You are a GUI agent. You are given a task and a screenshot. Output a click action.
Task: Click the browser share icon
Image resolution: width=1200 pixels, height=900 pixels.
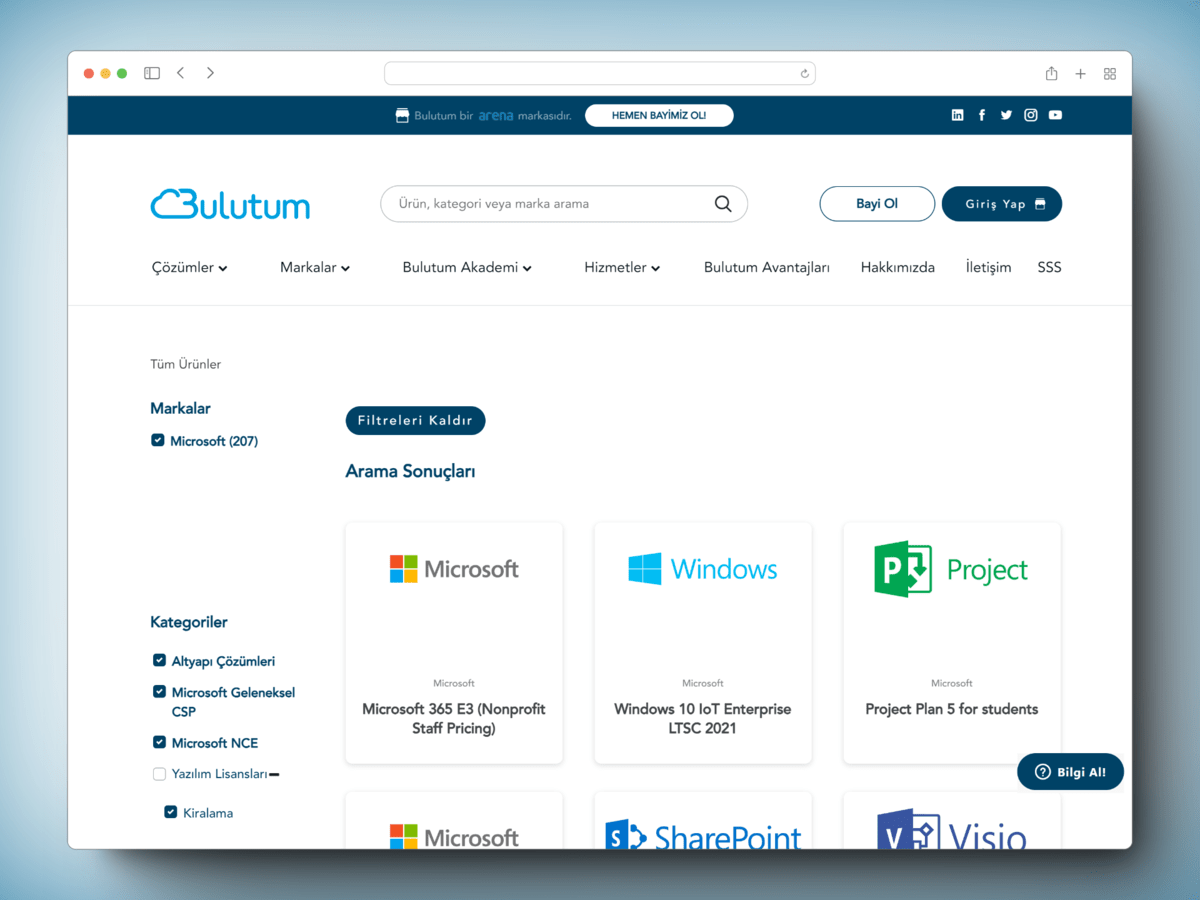1051,73
